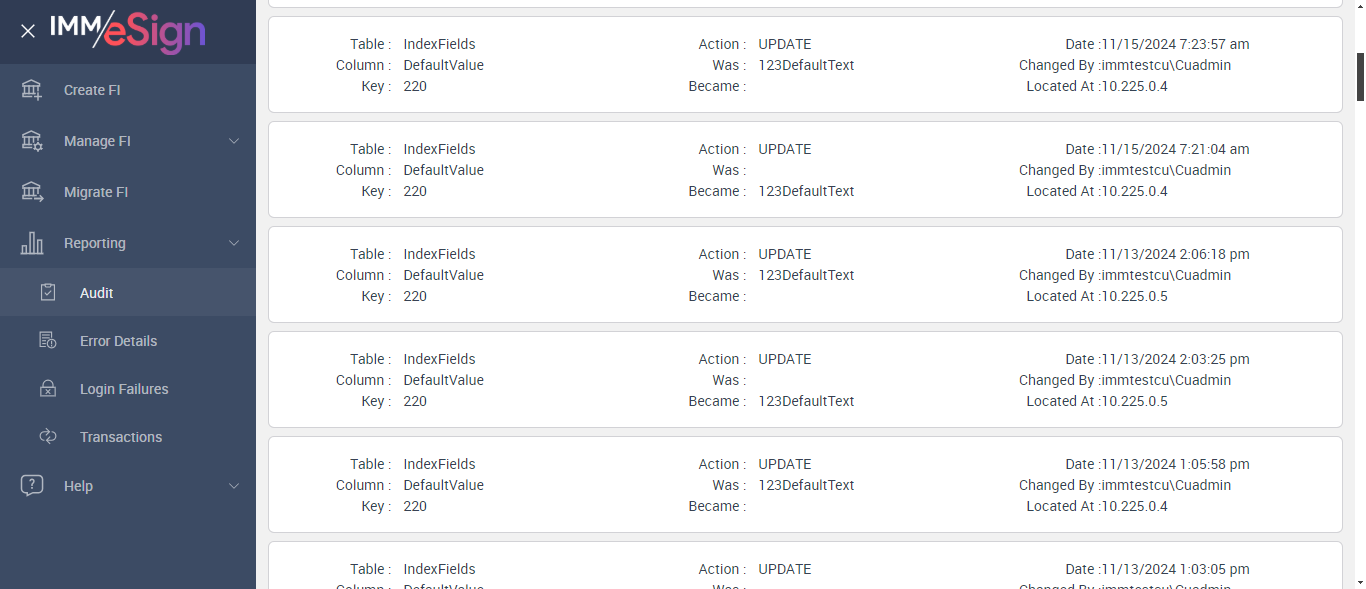Close the sidebar with the X icon
This screenshot has width=1366, height=589.
(28, 31)
